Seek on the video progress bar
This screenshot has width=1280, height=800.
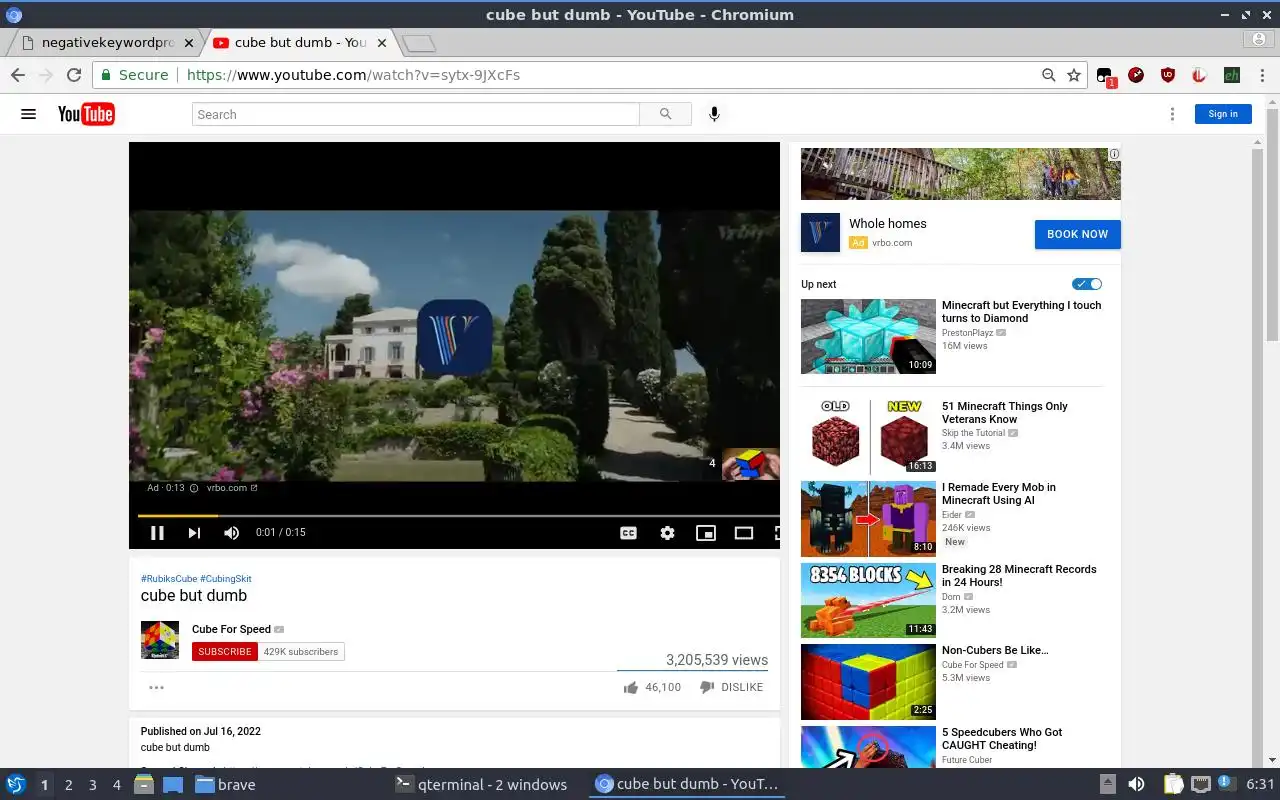click(x=458, y=516)
